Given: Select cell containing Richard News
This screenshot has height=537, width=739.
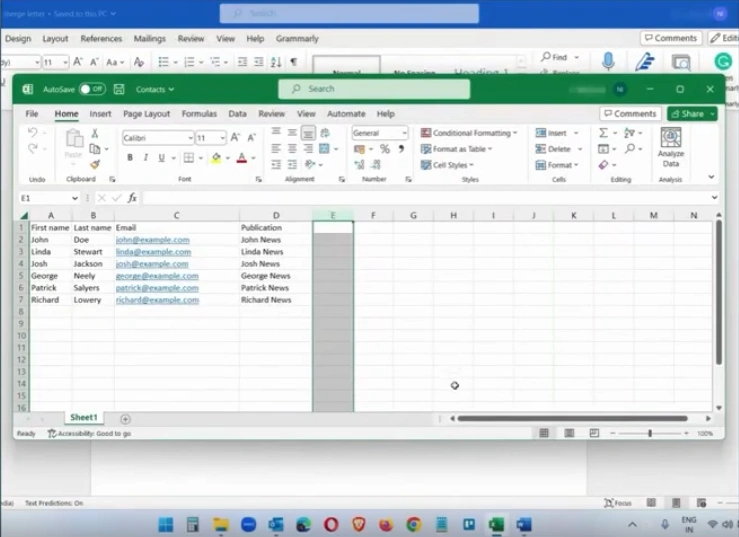Looking at the screenshot, I should coord(276,300).
